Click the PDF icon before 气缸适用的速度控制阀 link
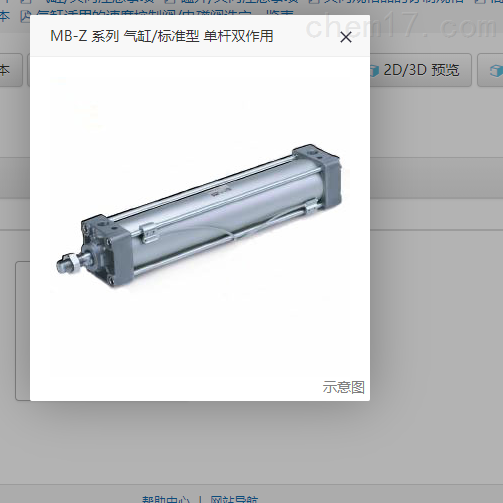Screen dimensions: 503x503 pos(25,16)
